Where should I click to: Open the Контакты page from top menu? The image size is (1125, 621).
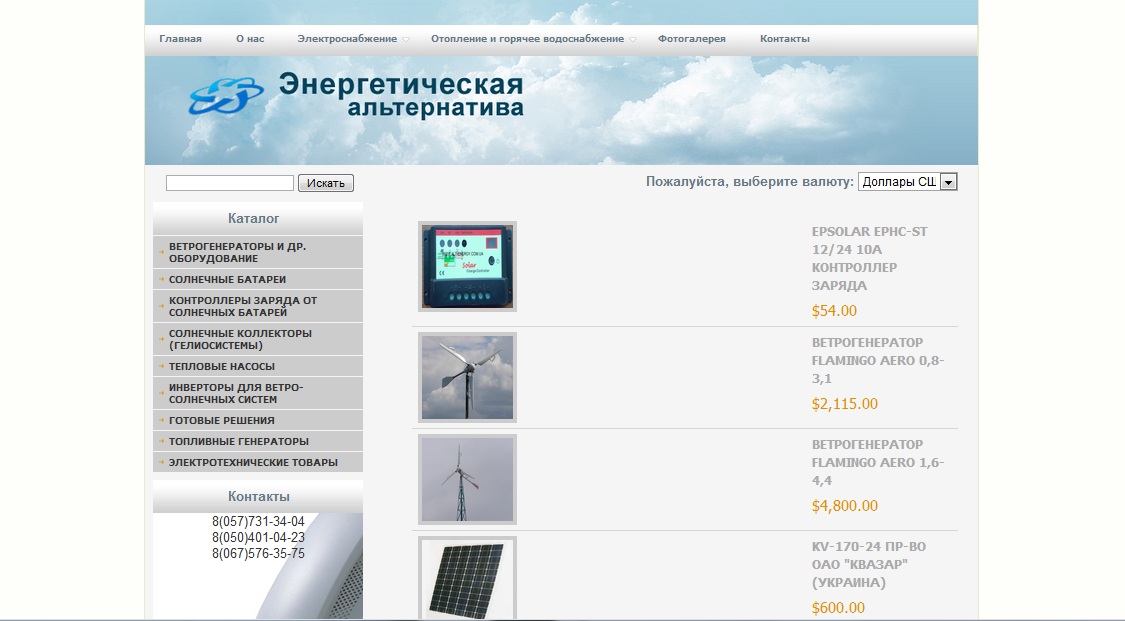pos(786,38)
